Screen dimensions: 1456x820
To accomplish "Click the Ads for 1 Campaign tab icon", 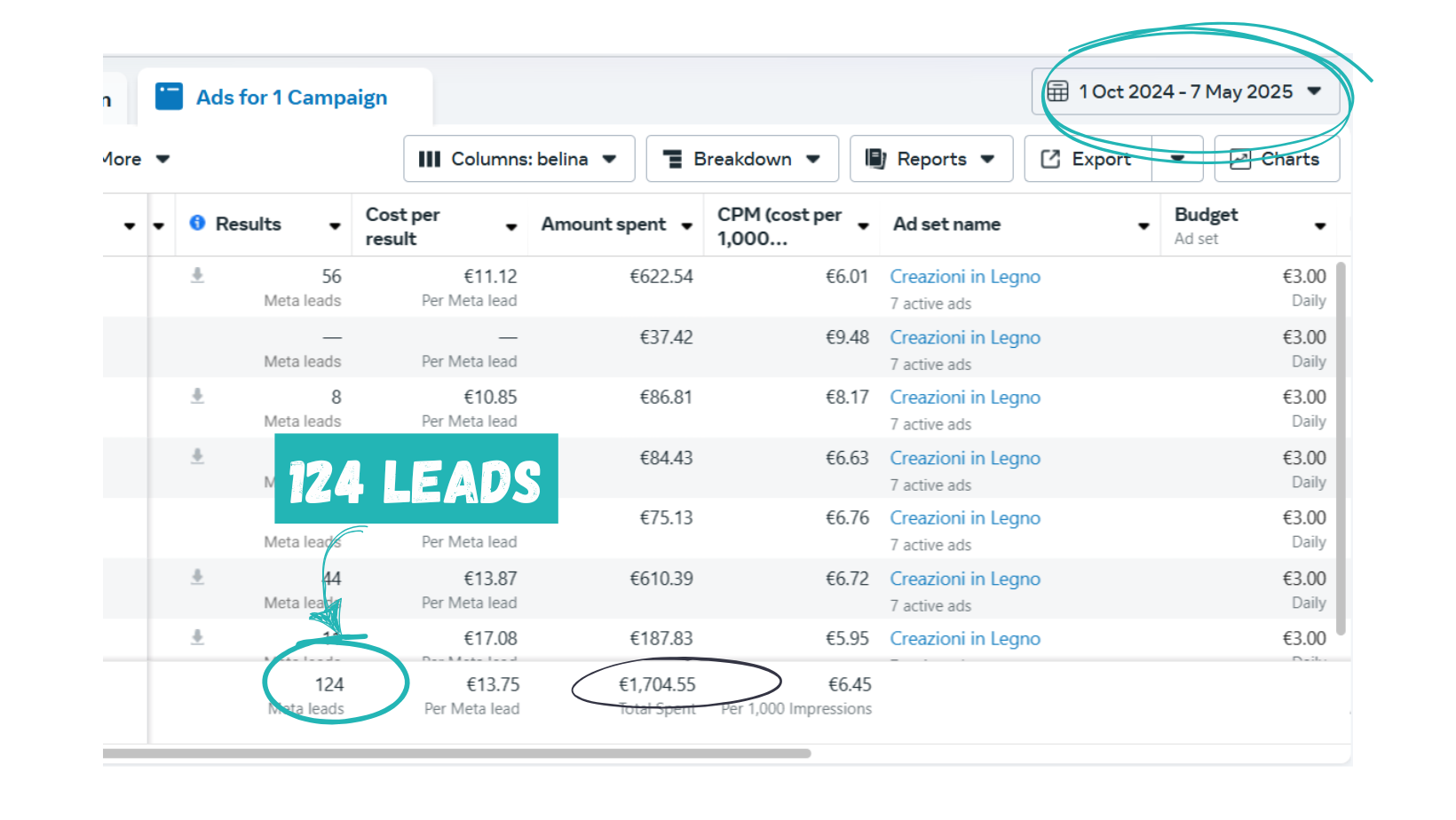I will 169,97.
